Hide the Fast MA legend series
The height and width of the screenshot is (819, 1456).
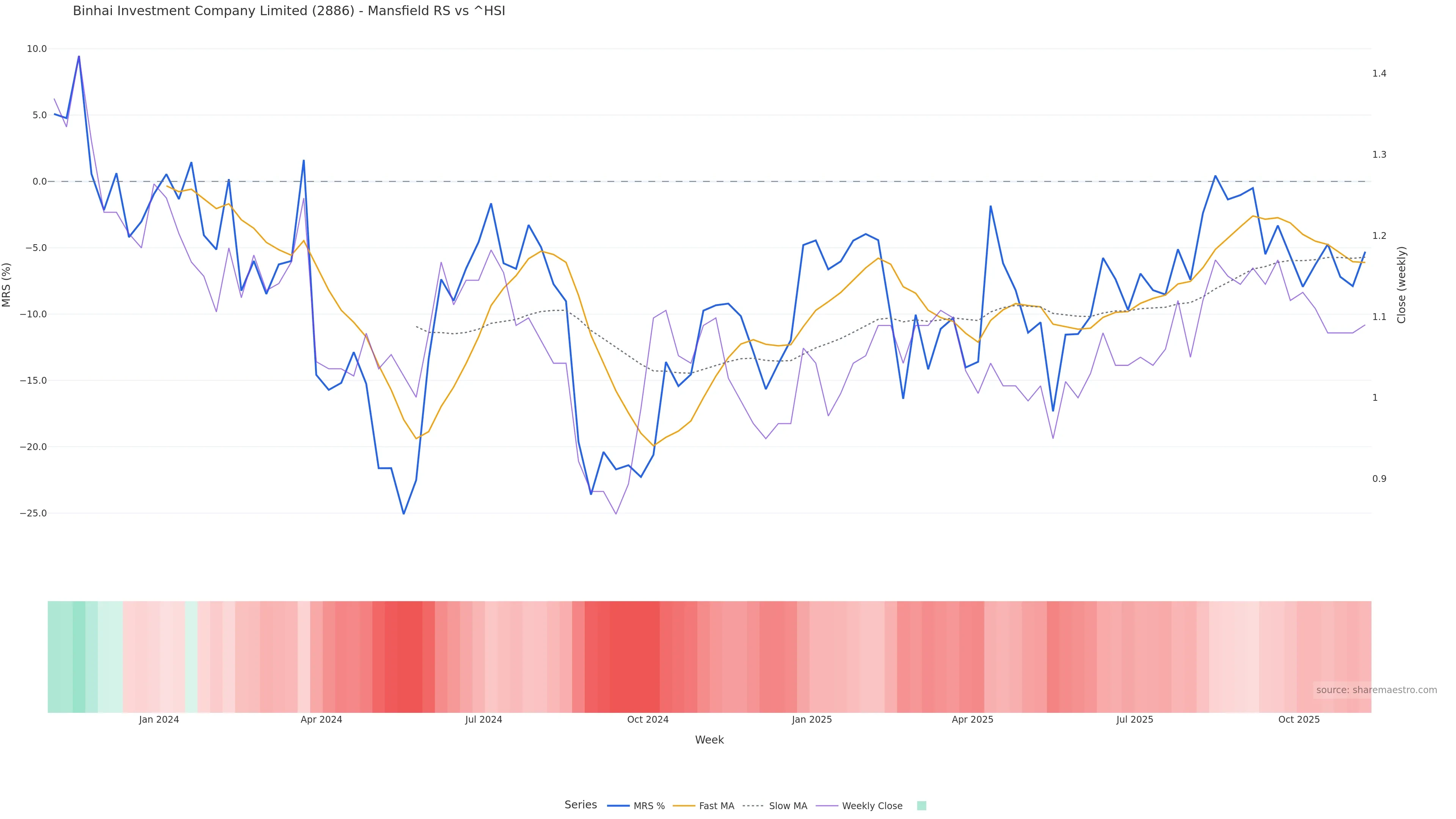716,806
